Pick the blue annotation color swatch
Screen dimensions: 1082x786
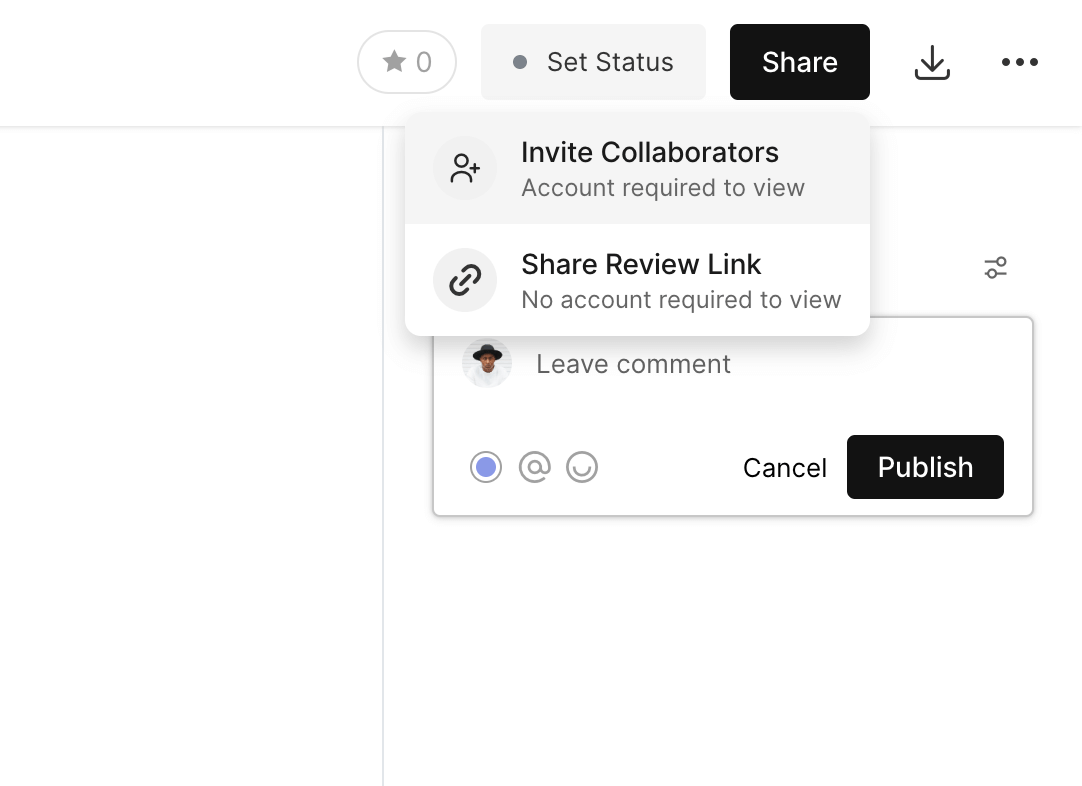pos(486,467)
